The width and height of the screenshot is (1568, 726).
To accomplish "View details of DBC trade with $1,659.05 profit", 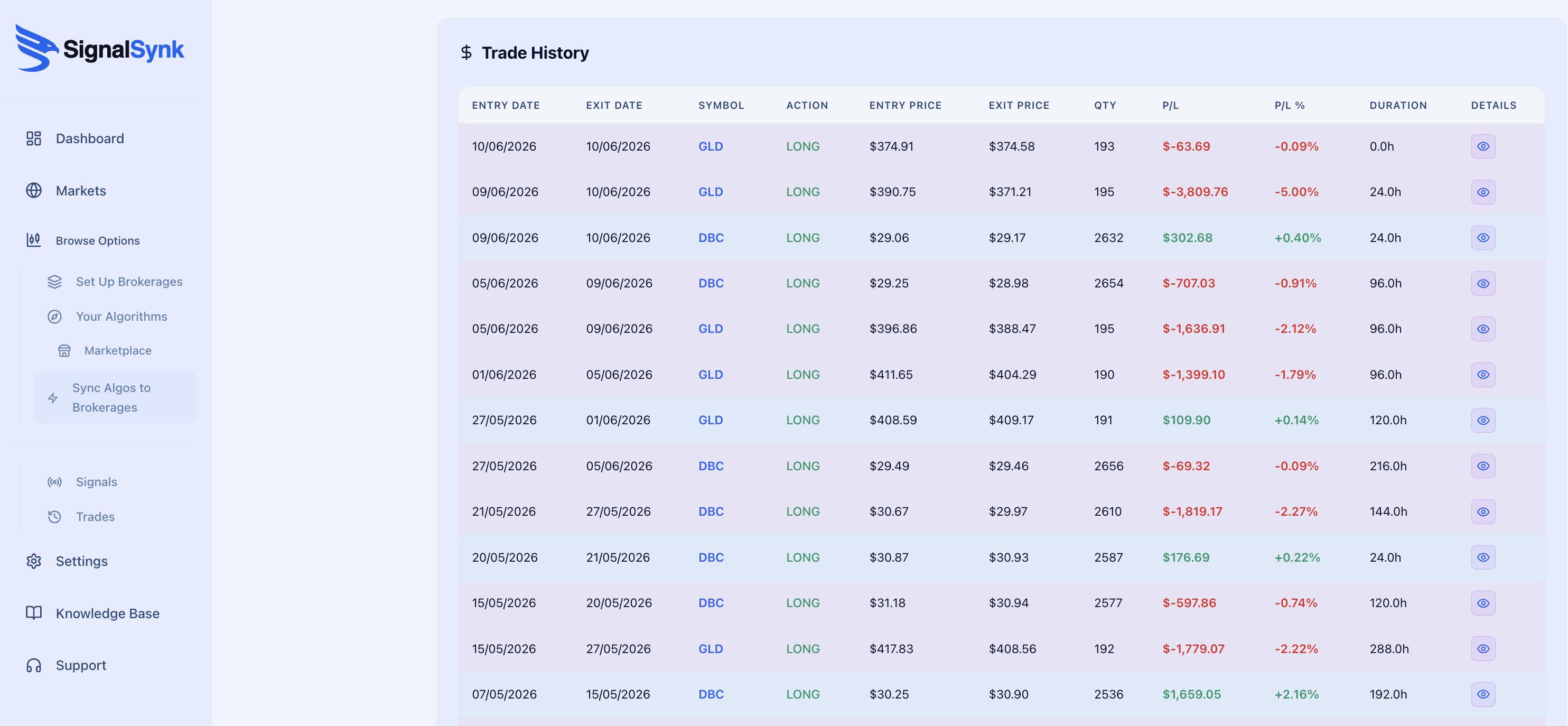I will click(x=1483, y=694).
